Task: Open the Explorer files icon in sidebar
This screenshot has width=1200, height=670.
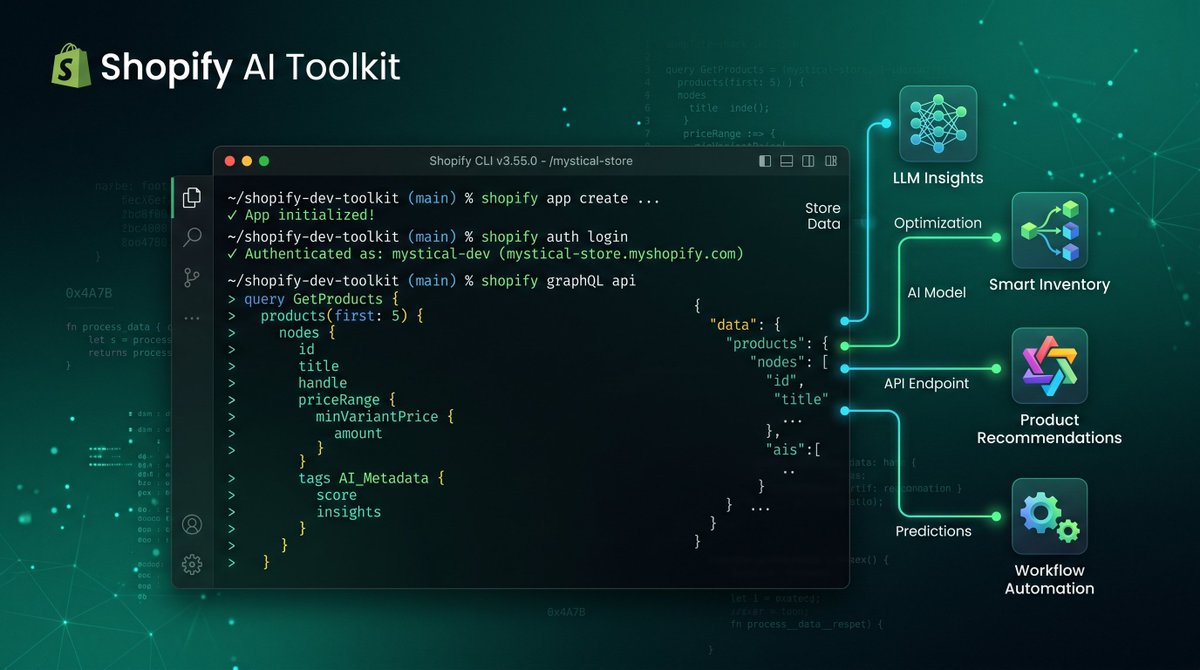Action: tap(192, 198)
